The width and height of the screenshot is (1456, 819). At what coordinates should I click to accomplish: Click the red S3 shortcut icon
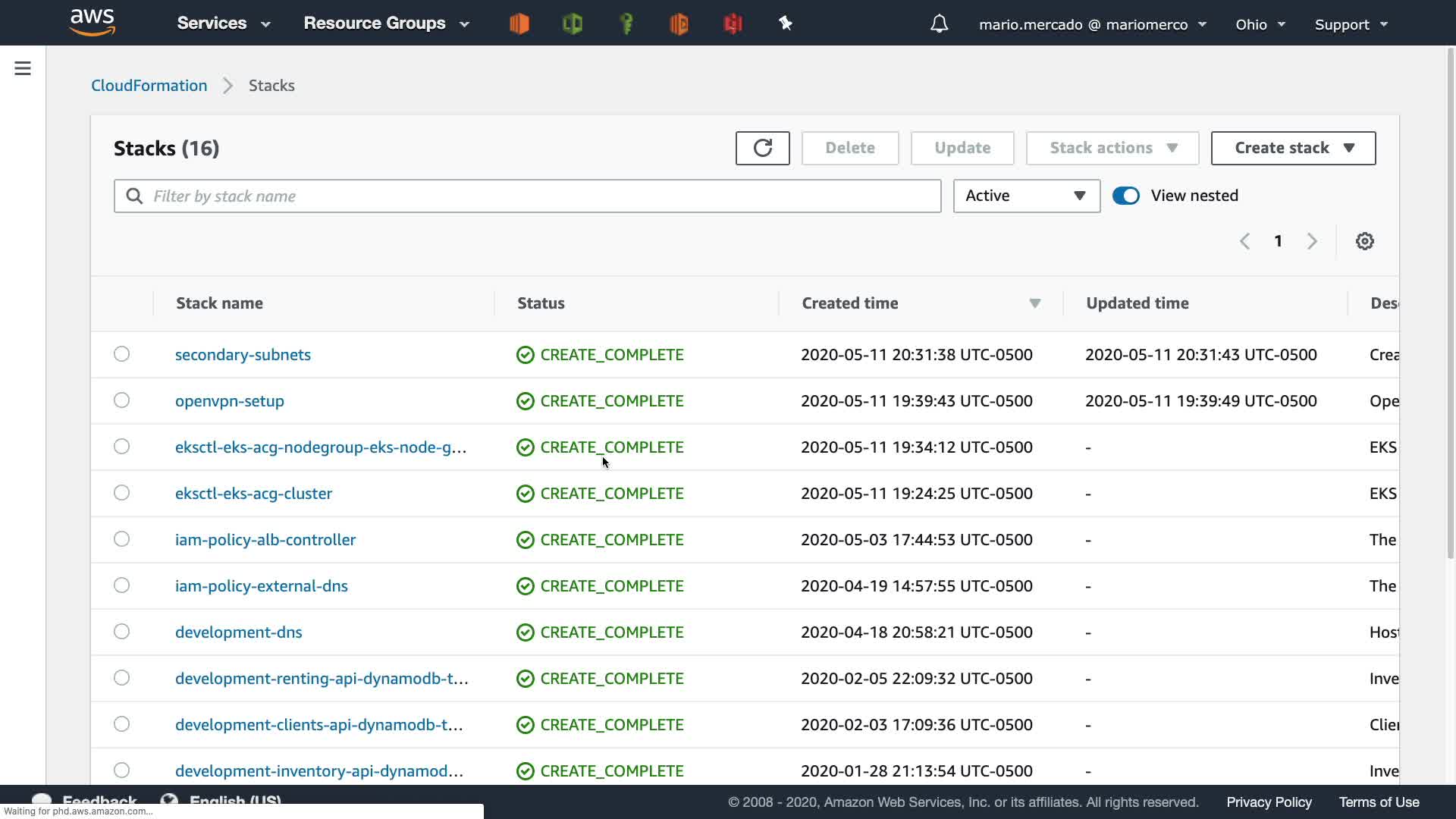tap(733, 24)
